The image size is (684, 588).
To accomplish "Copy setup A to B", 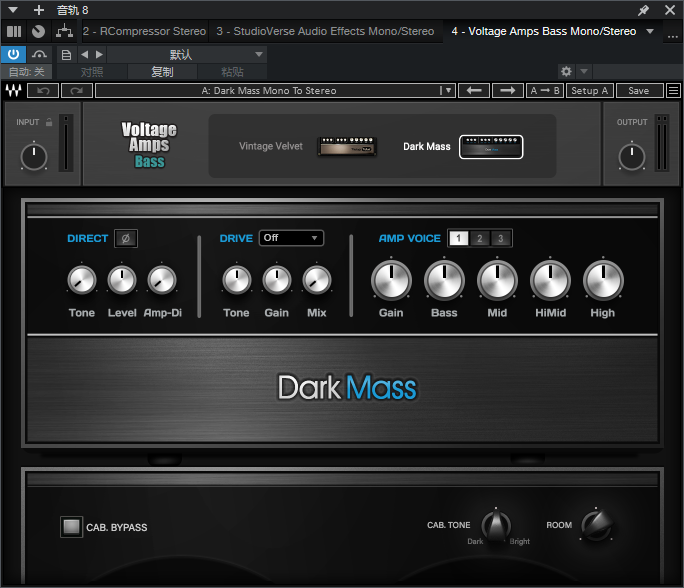I will [545, 91].
